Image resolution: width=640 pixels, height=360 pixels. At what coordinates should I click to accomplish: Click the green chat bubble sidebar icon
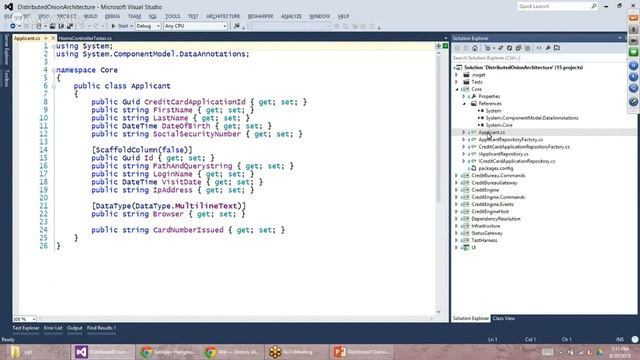point(633,52)
